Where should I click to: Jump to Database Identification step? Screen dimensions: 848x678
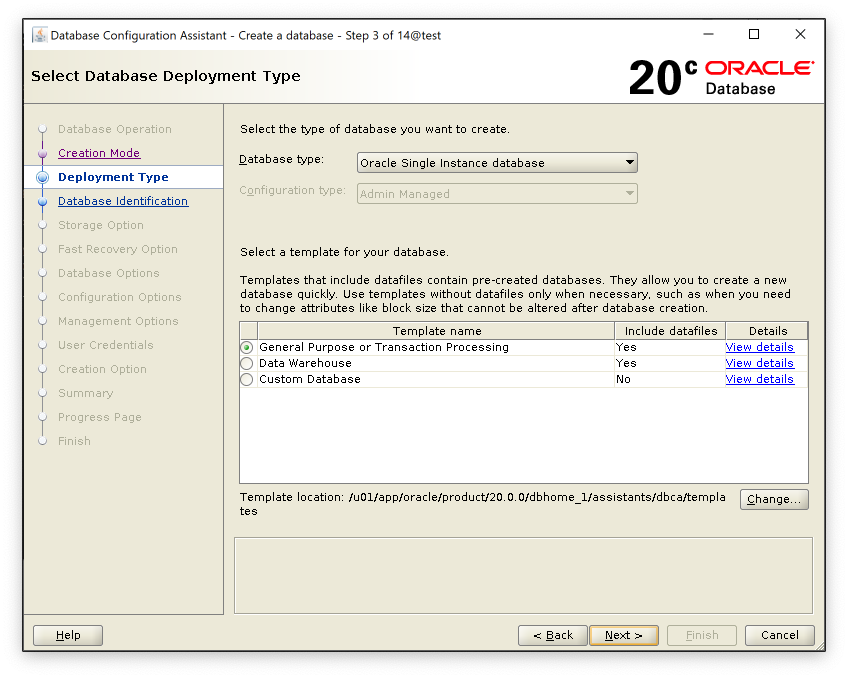pos(123,201)
